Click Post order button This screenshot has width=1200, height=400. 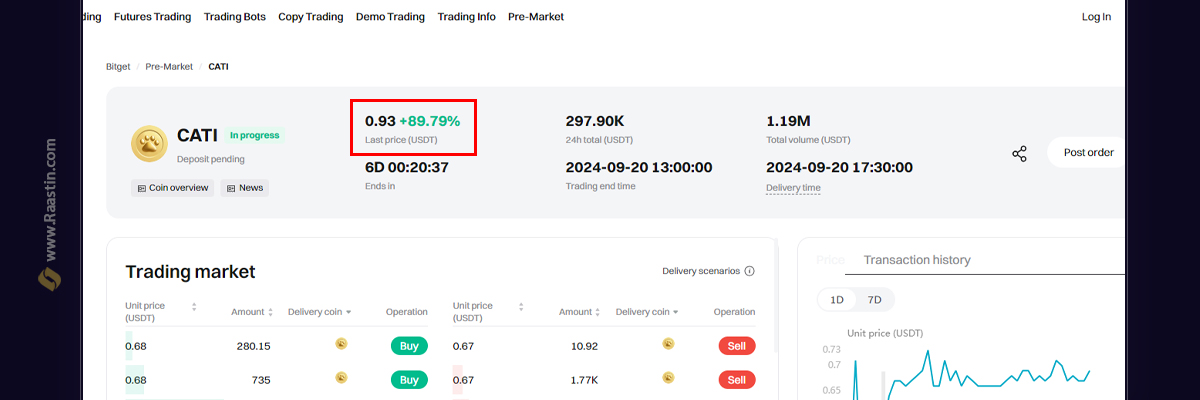(1088, 153)
